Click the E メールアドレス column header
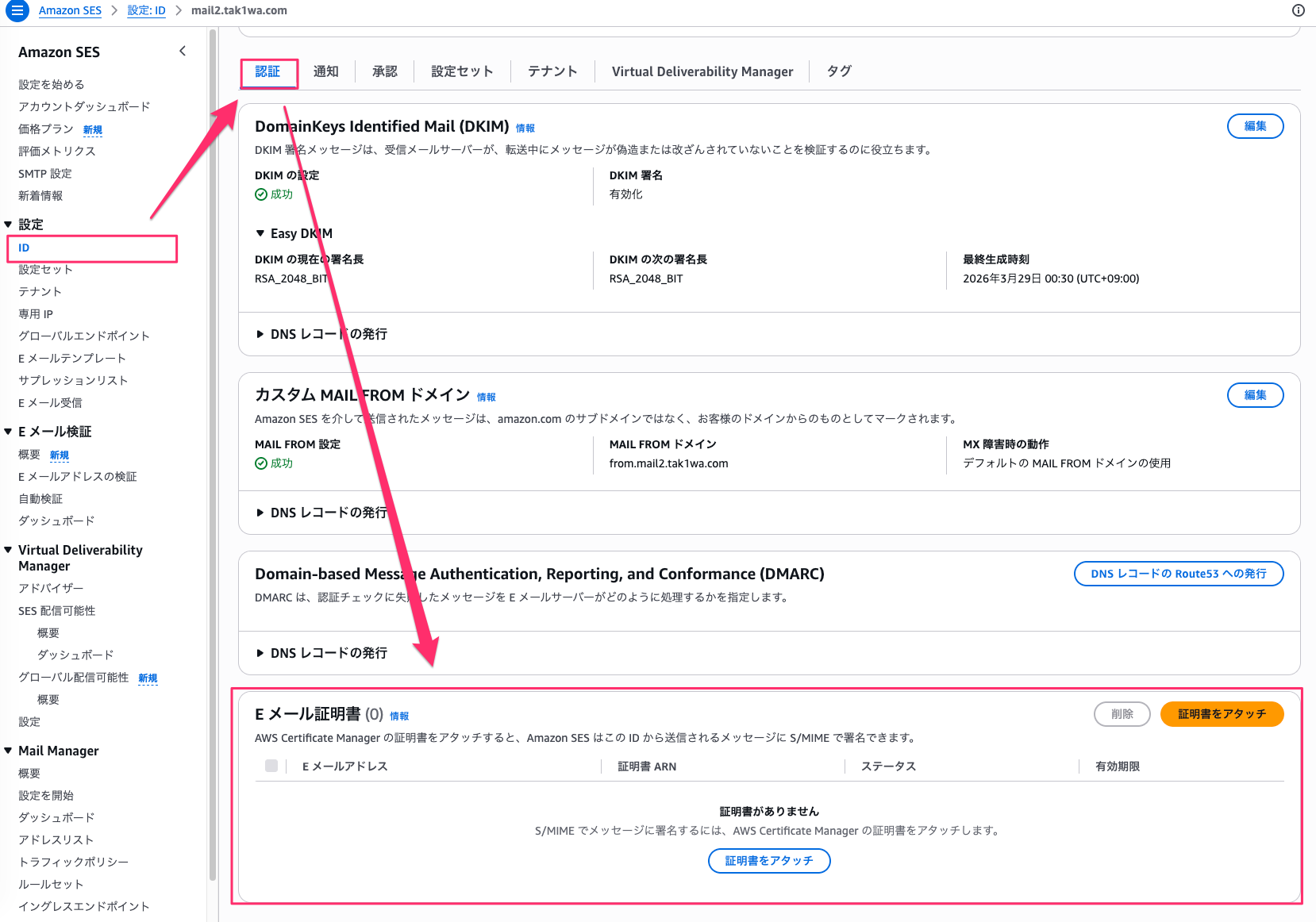The height and width of the screenshot is (922, 1316). coord(345,766)
